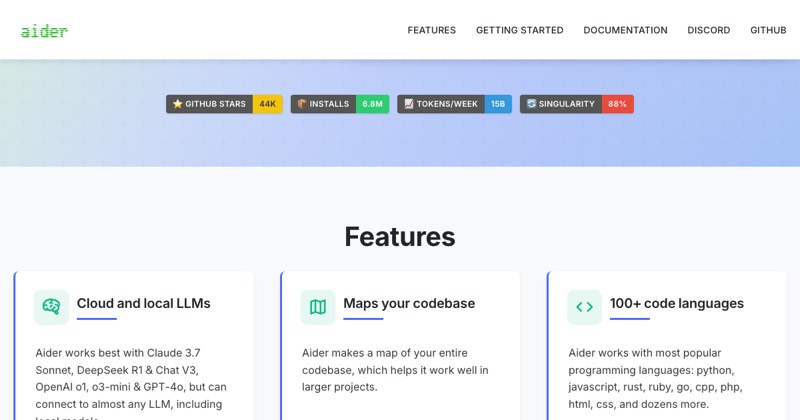800x420 pixels.
Task: Click the 'Aider works with most popular' description
Action: (655, 378)
